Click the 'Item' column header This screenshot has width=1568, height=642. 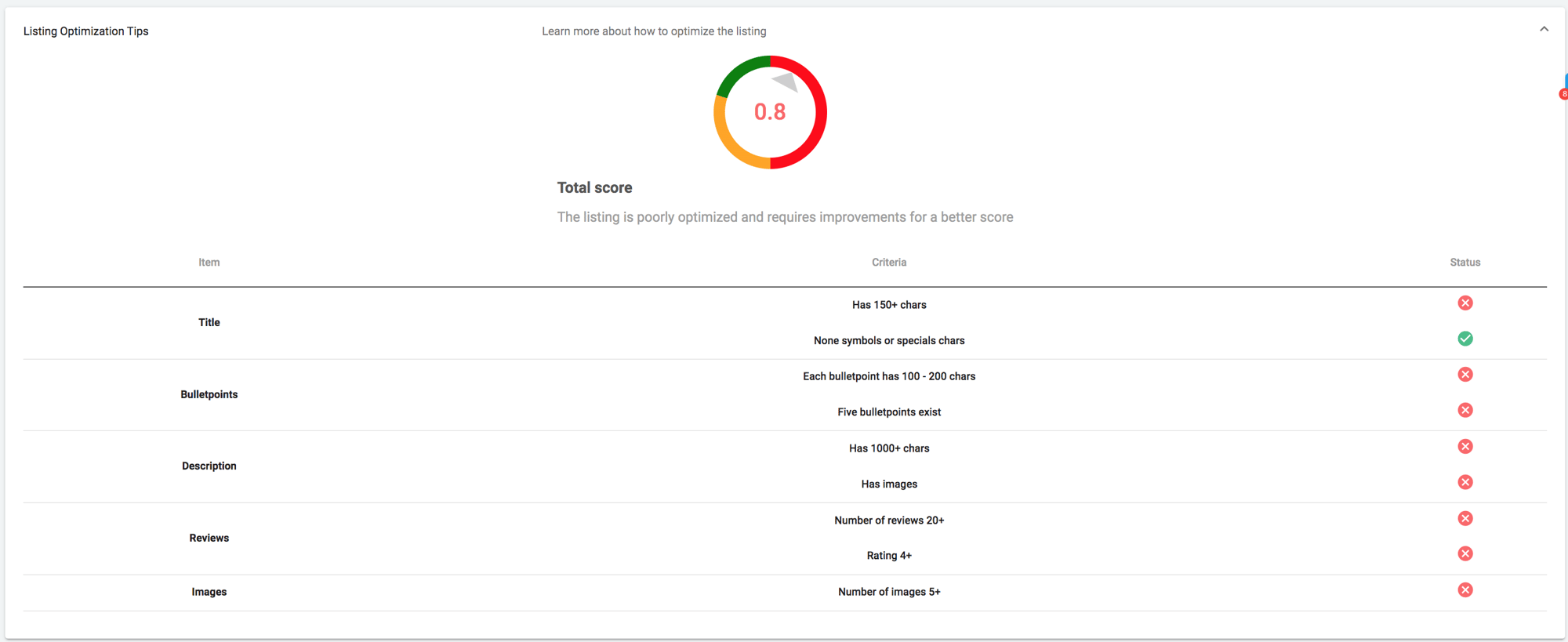click(x=209, y=263)
